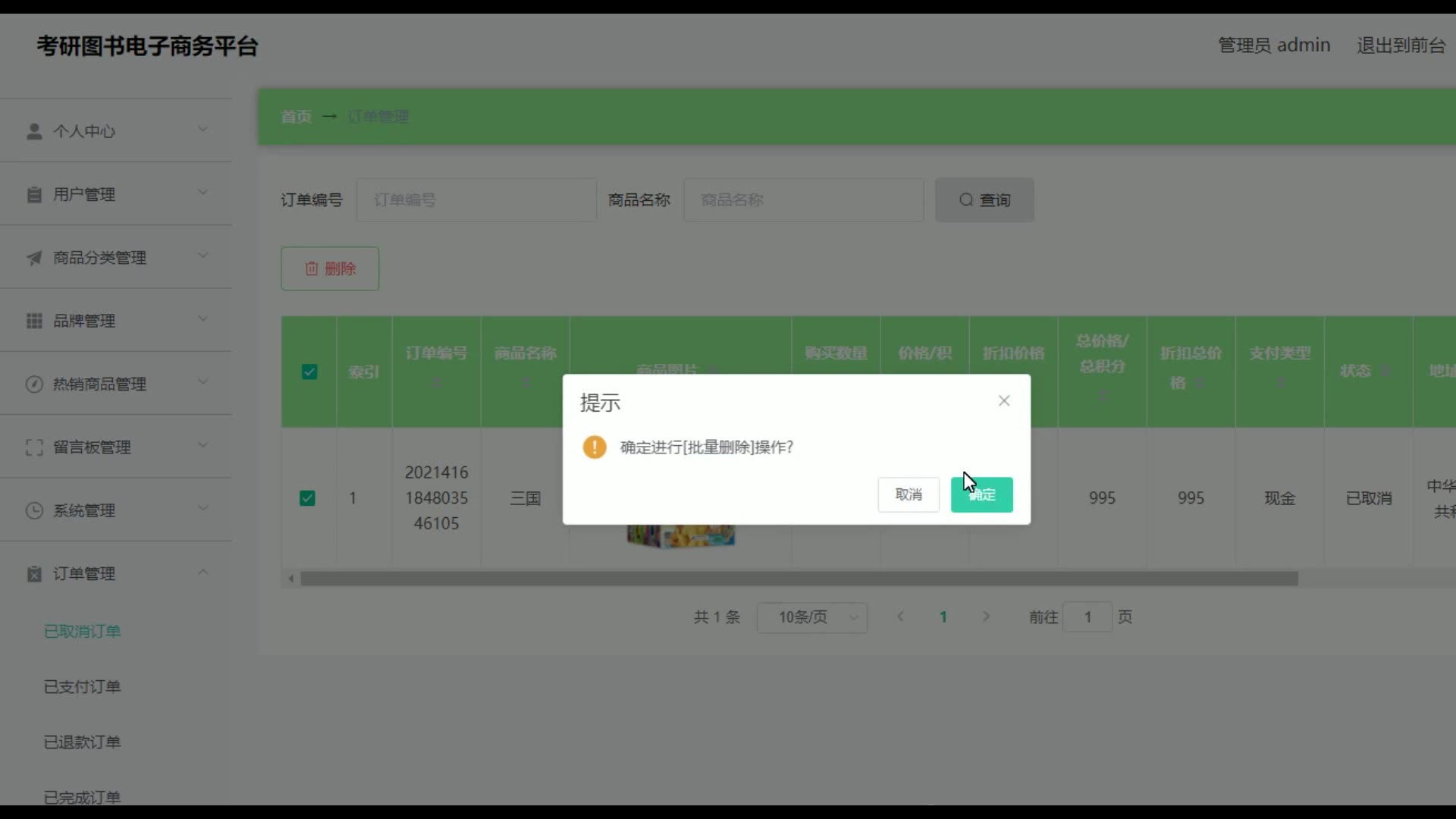This screenshot has height=819, width=1456.
Task: Click the 商品名称 search input field
Action: click(x=804, y=200)
